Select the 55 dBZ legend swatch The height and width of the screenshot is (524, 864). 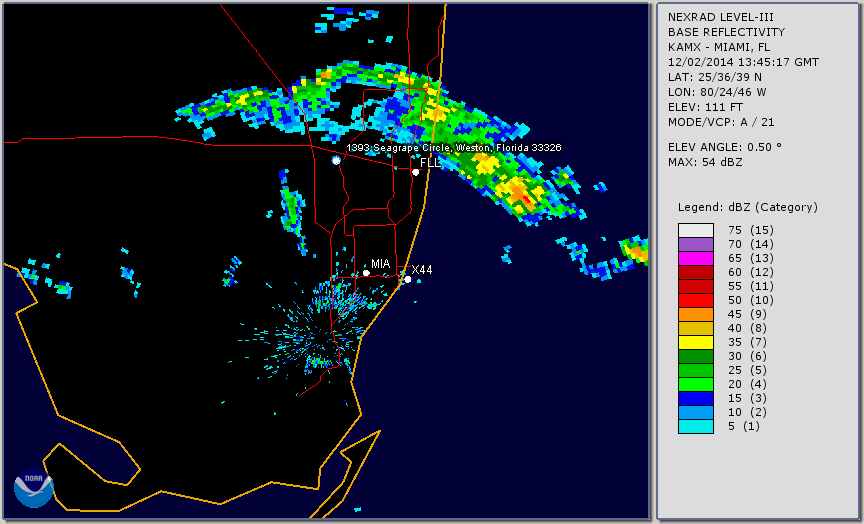(696, 287)
